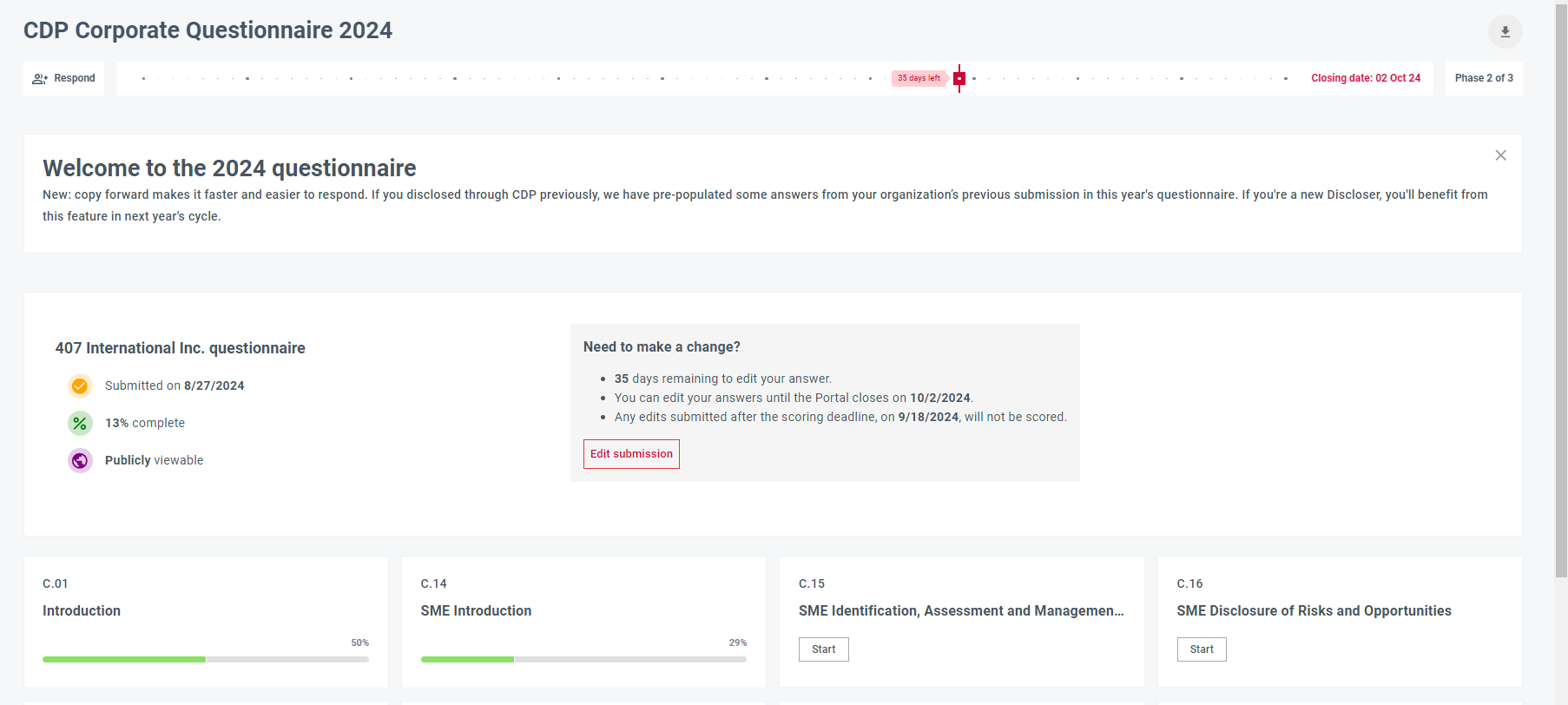Click the Introduction 50% progress bar

pyautogui.click(x=206, y=660)
